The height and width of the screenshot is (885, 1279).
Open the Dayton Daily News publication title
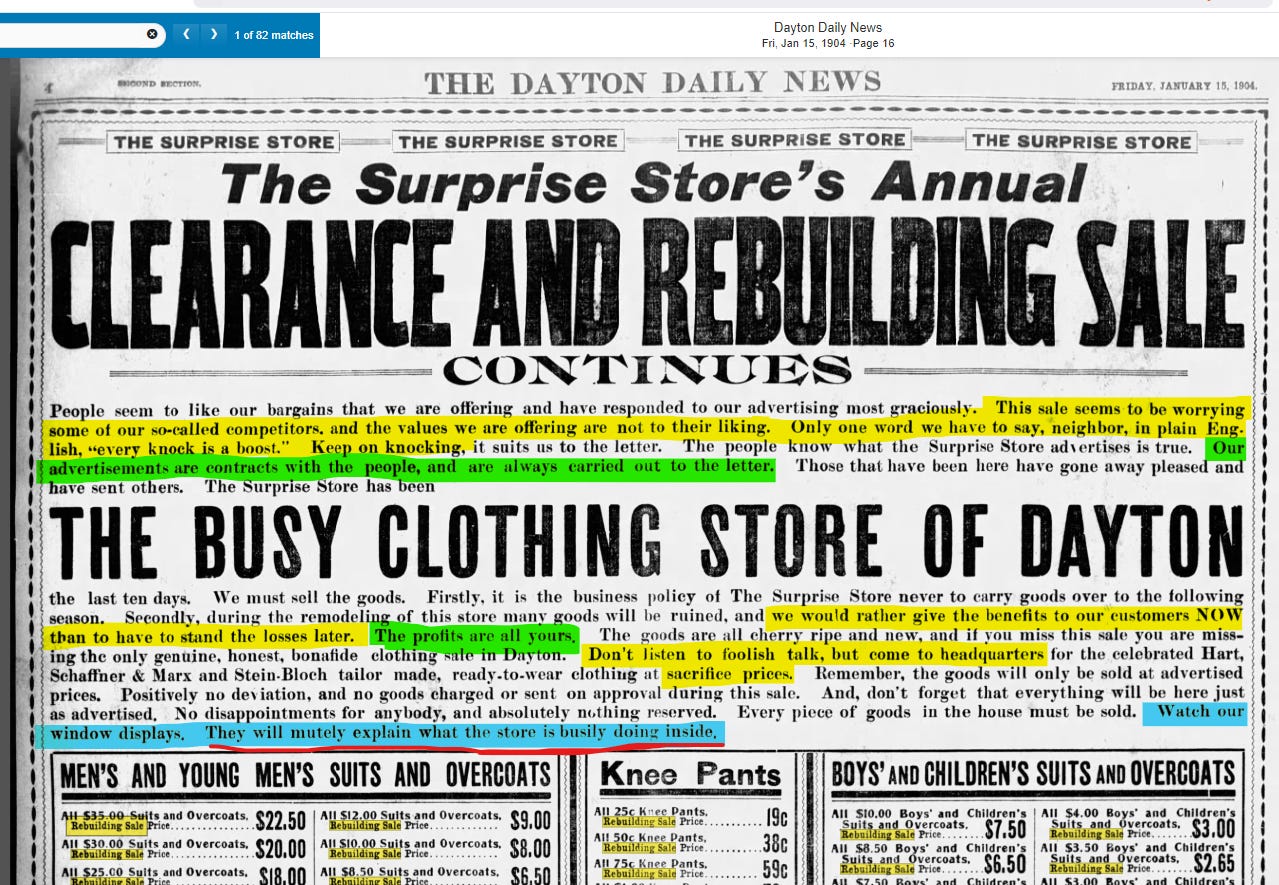828,27
